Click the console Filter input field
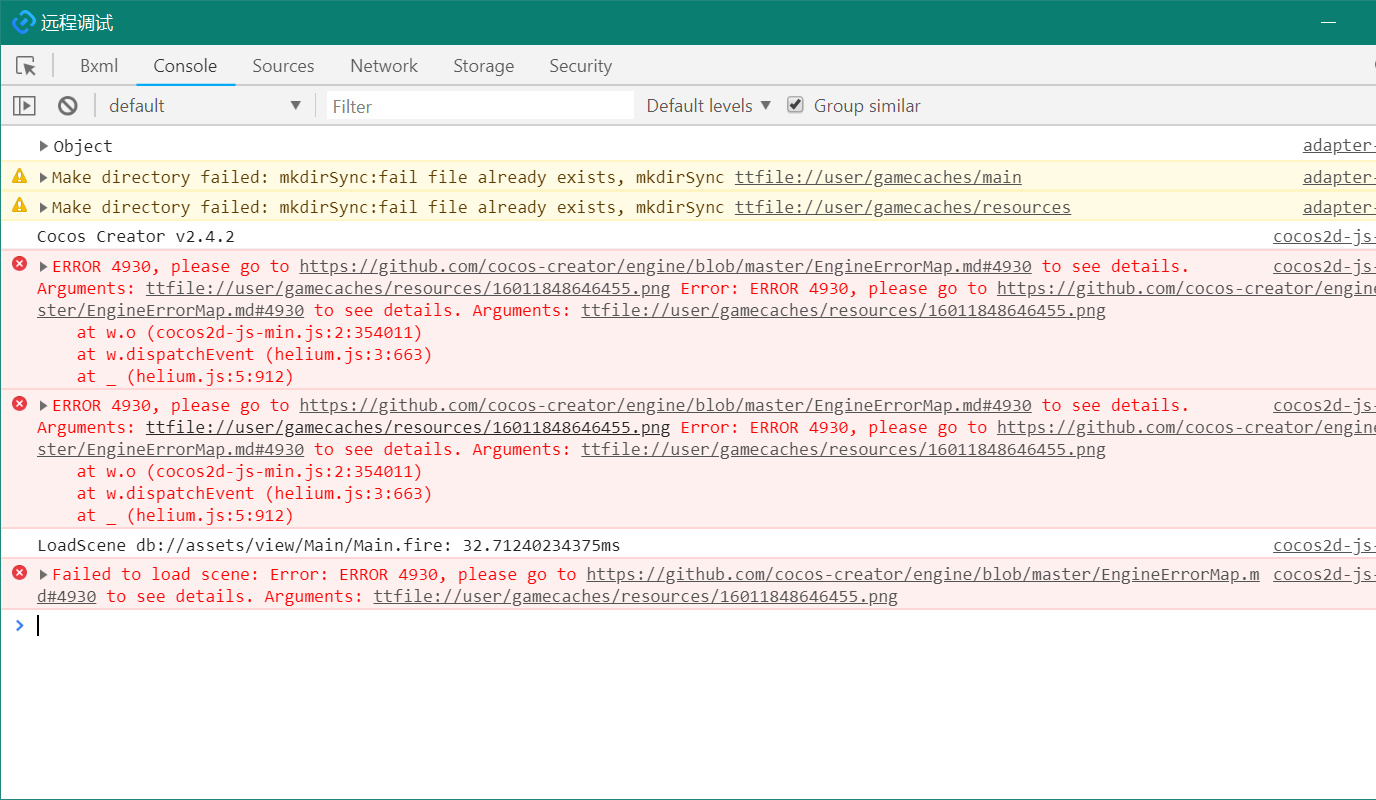1376x800 pixels. pos(480,106)
